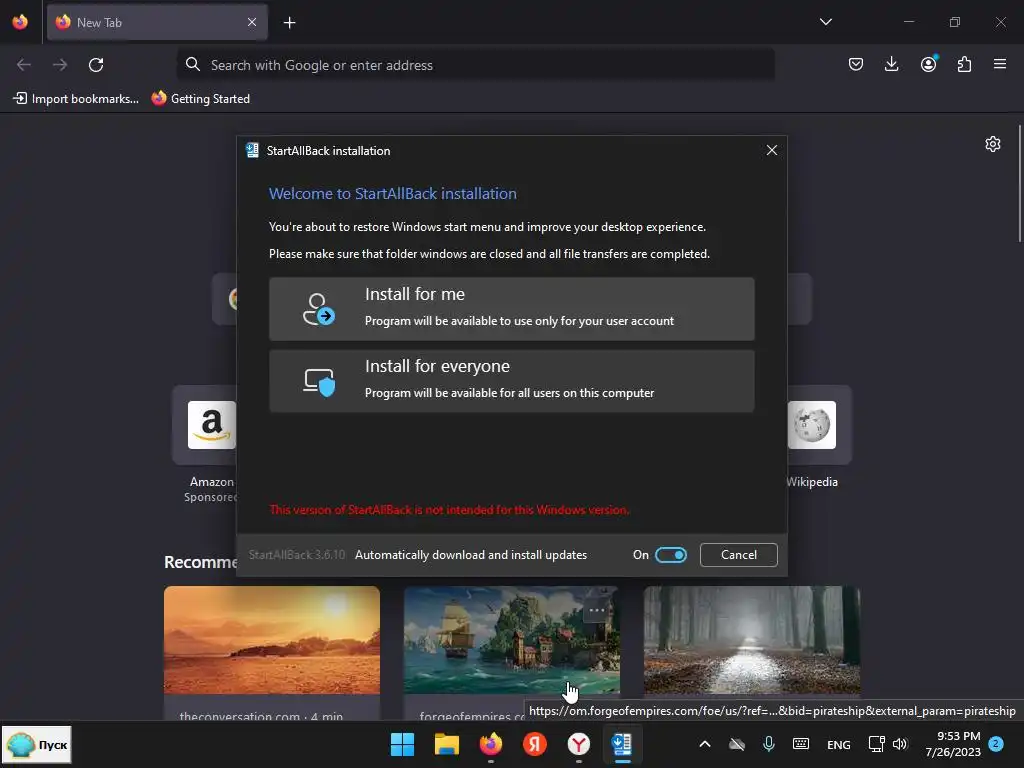Screen dimensions: 1024x768
Task: Close the New Tab tab
Action: 252,22
